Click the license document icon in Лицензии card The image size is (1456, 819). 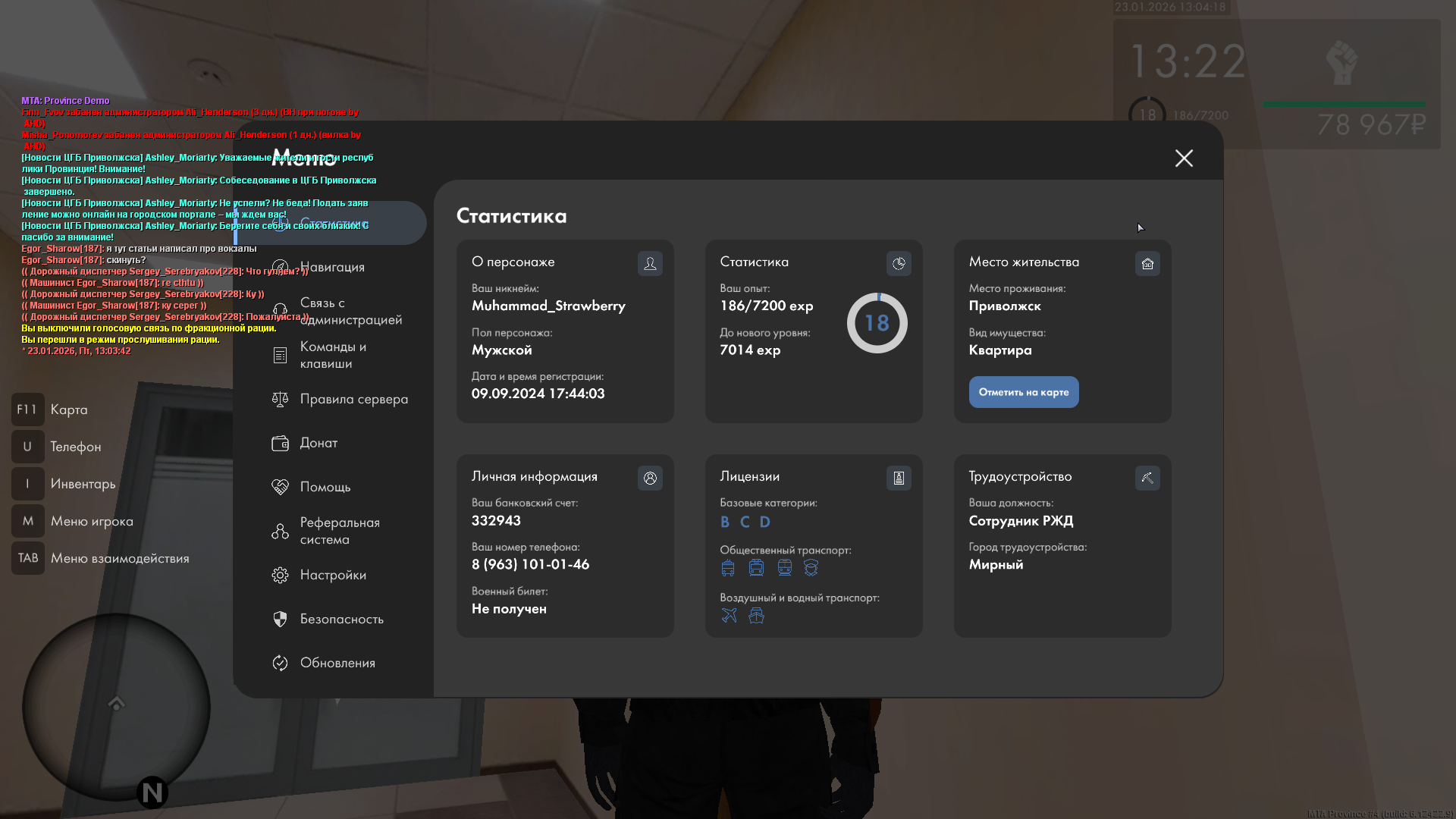click(899, 479)
